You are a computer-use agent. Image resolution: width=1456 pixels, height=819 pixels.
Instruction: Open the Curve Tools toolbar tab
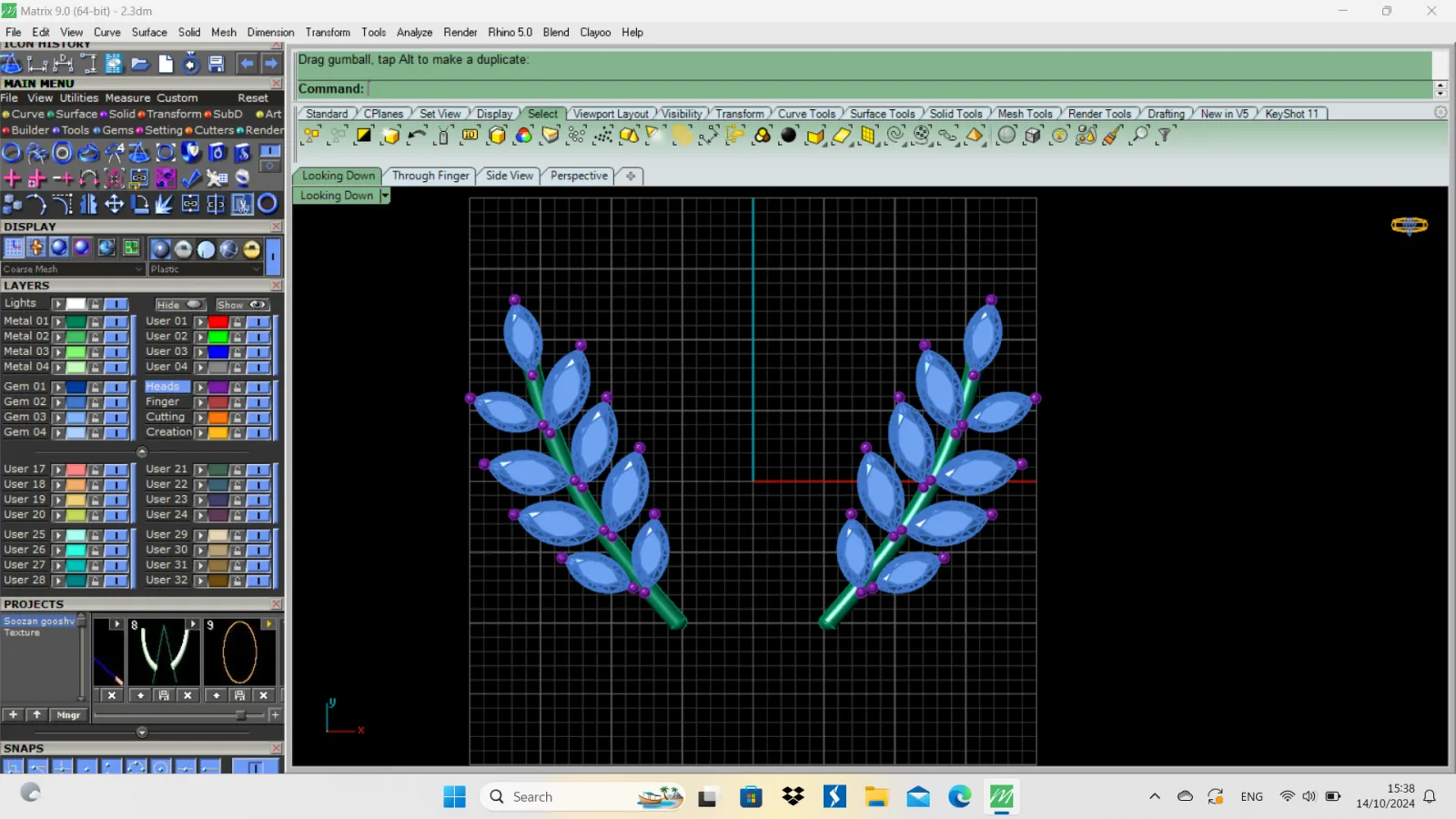[x=806, y=114]
